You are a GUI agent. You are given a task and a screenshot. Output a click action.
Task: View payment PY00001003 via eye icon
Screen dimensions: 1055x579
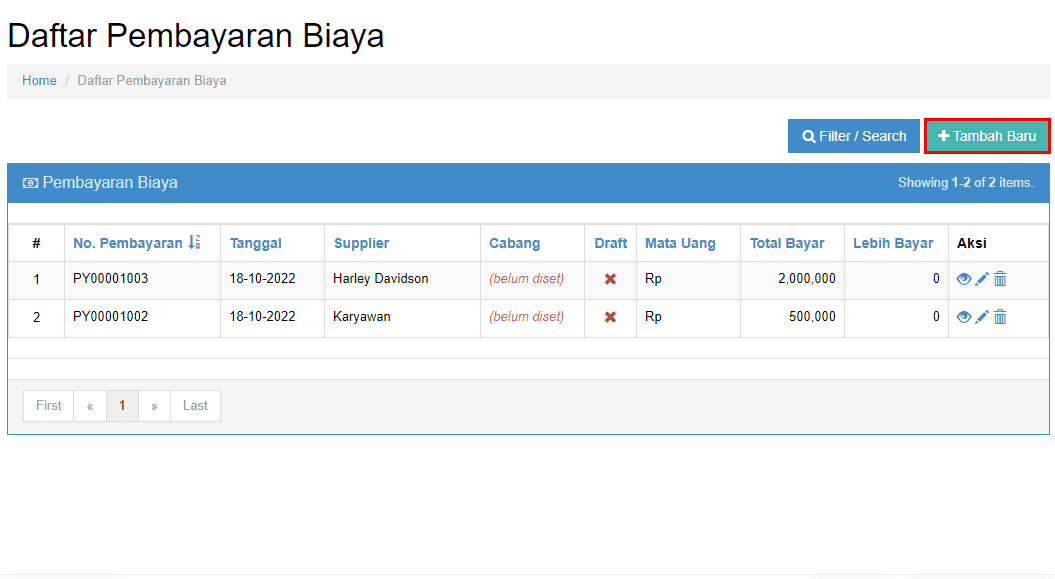coord(963,279)
